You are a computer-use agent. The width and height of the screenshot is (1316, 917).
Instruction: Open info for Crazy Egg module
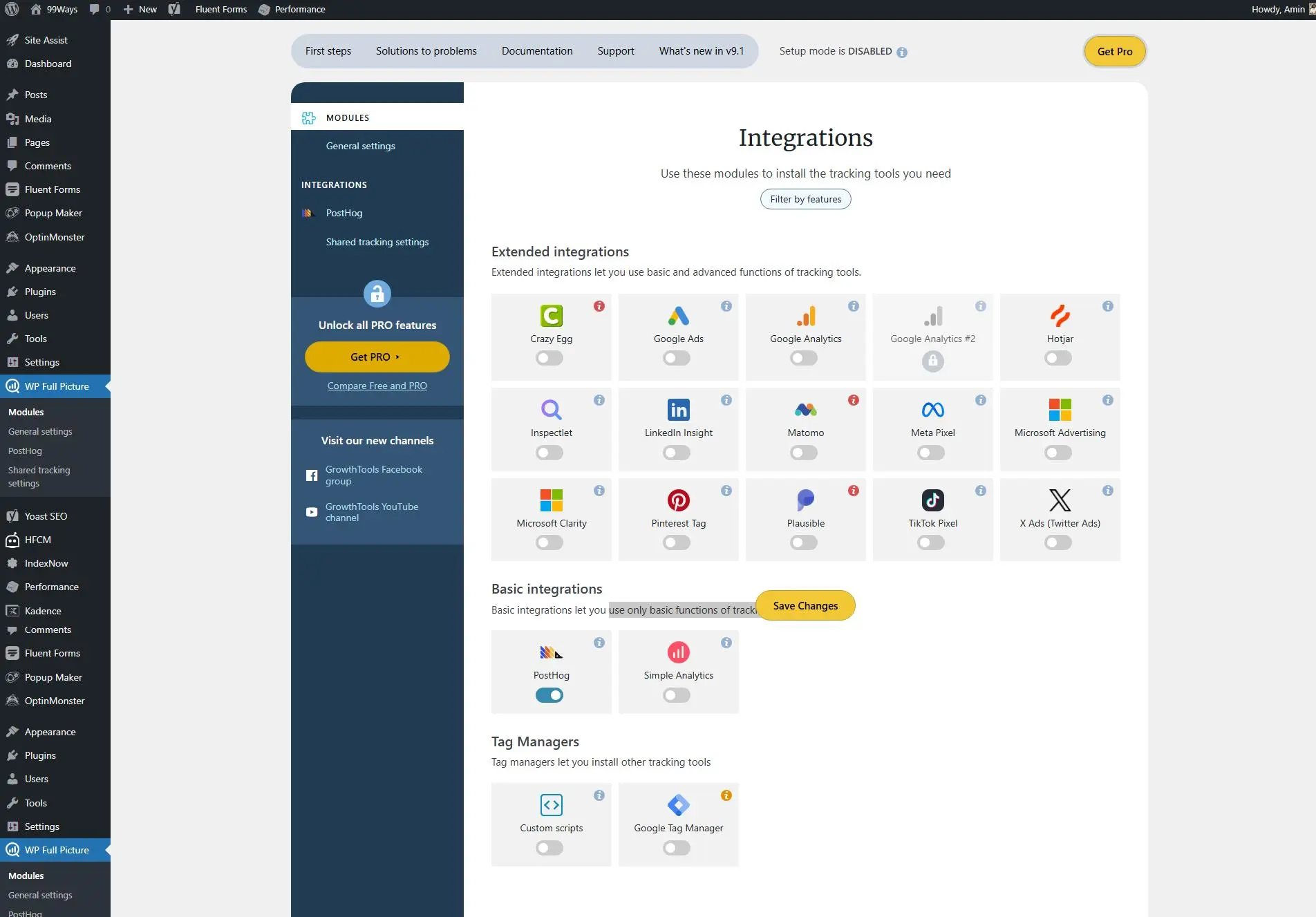(x=599, y=306)
